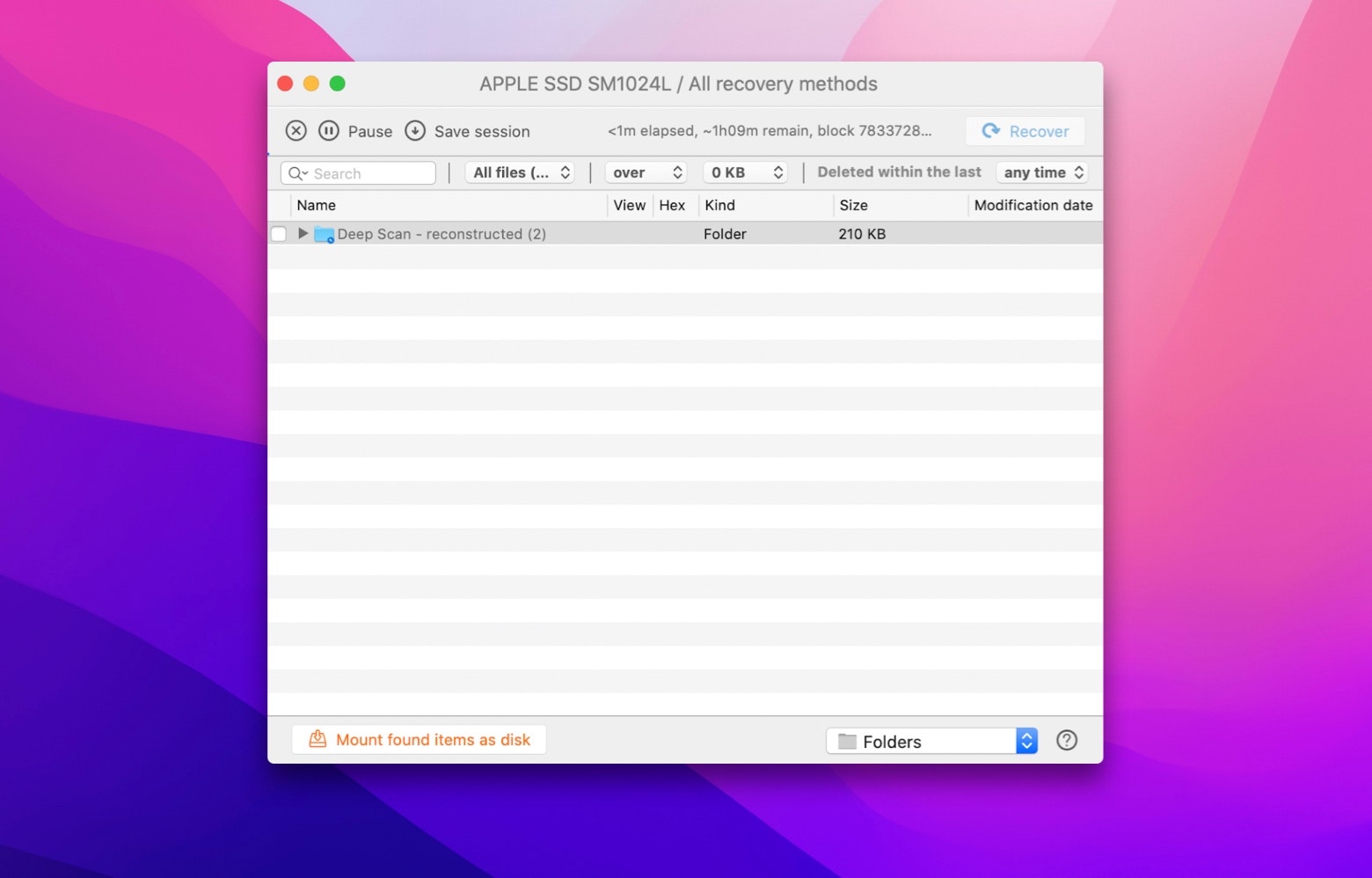Viewport: 1372px width, 878px height.
Task: Click Mount found items as disk
Action: [x=420, y=740]
